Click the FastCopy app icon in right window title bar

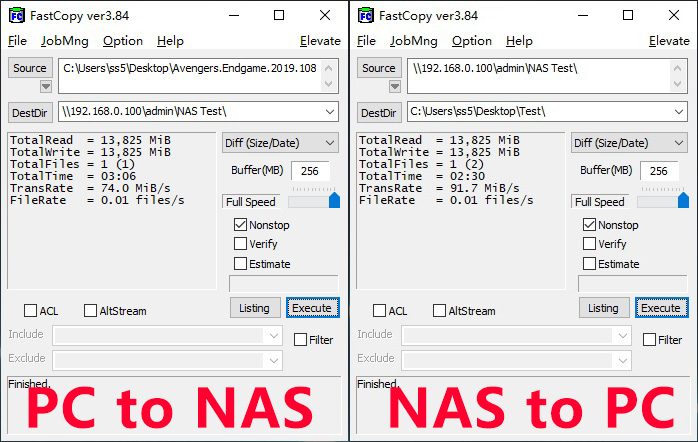366,16
